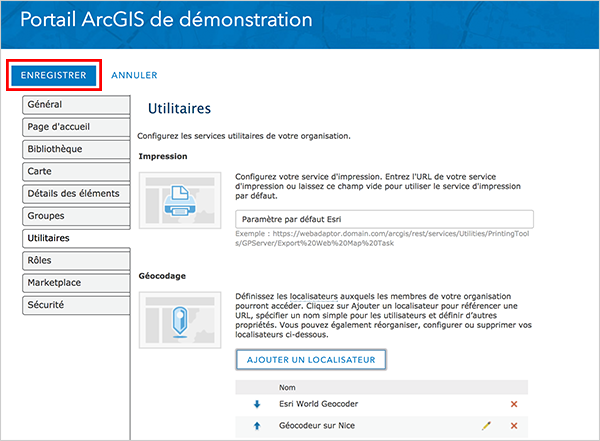600x441 pixels.
Task: Select the Carte tab
Action: click(x=76, y=171)
